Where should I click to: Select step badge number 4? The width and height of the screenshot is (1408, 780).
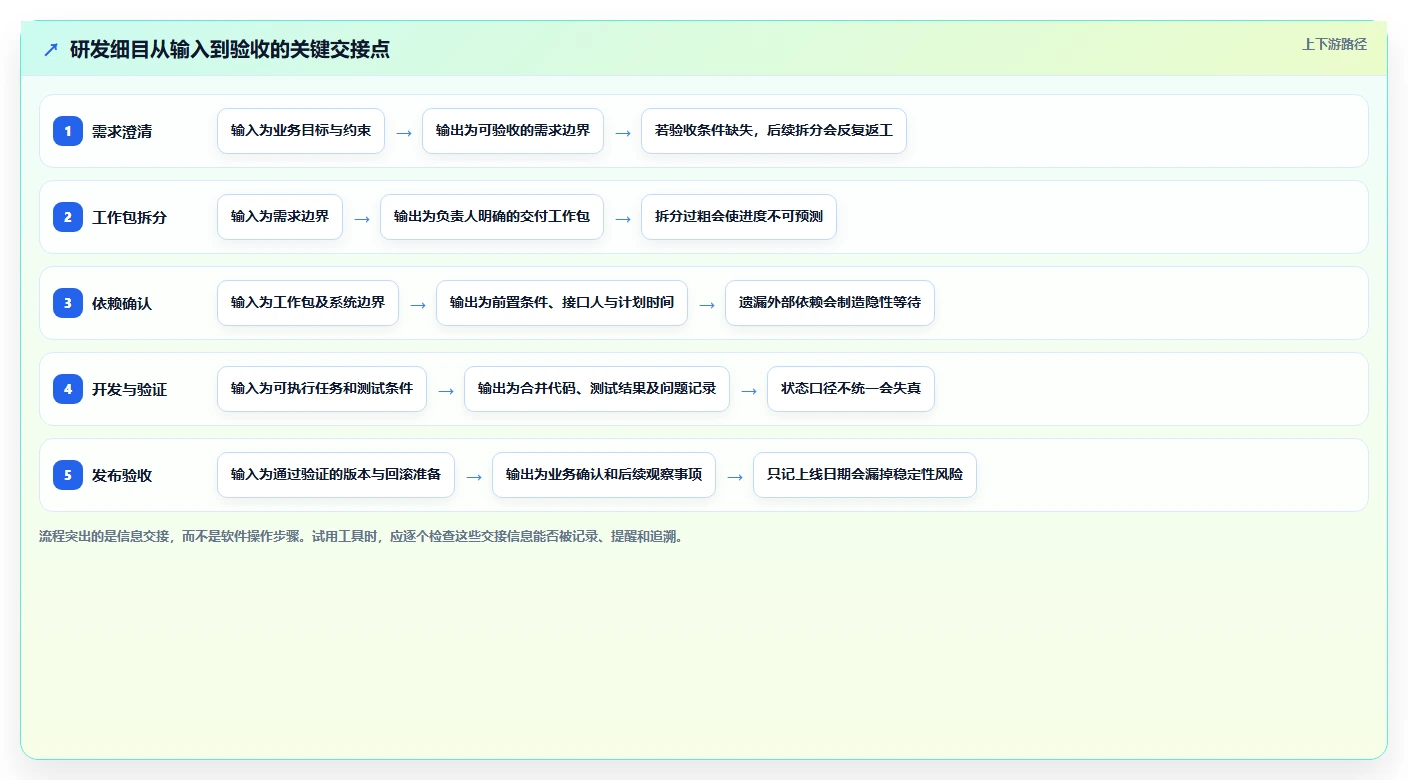click(x=68, y=389)
